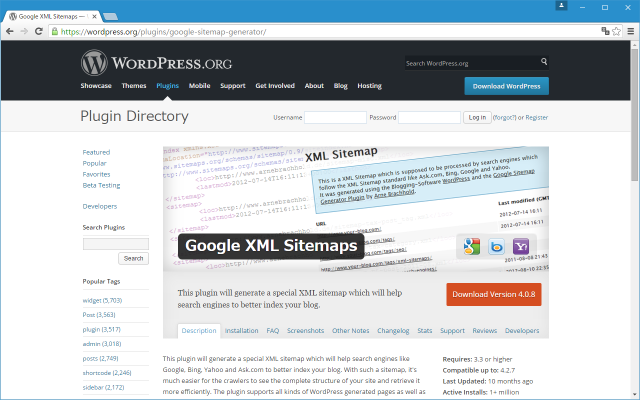640x400 pixels.
Task: Open a new browser tab
Action: click(110, 16)
